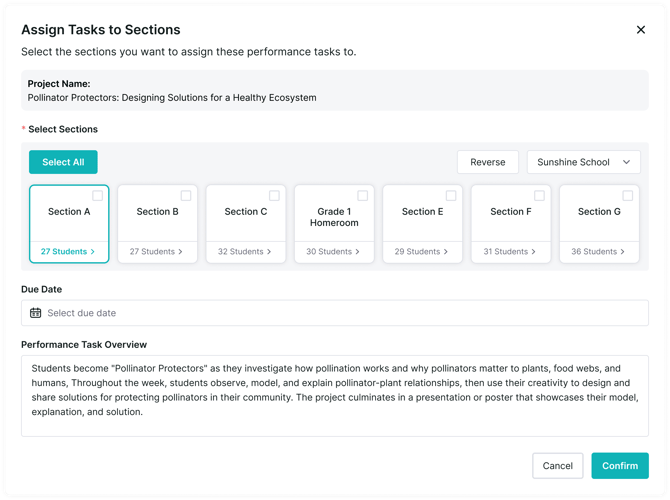The width and height of the screenshot is (670, 500).
Task: Expand Section A's 27 Students list
Action: [x=68, y=252]
